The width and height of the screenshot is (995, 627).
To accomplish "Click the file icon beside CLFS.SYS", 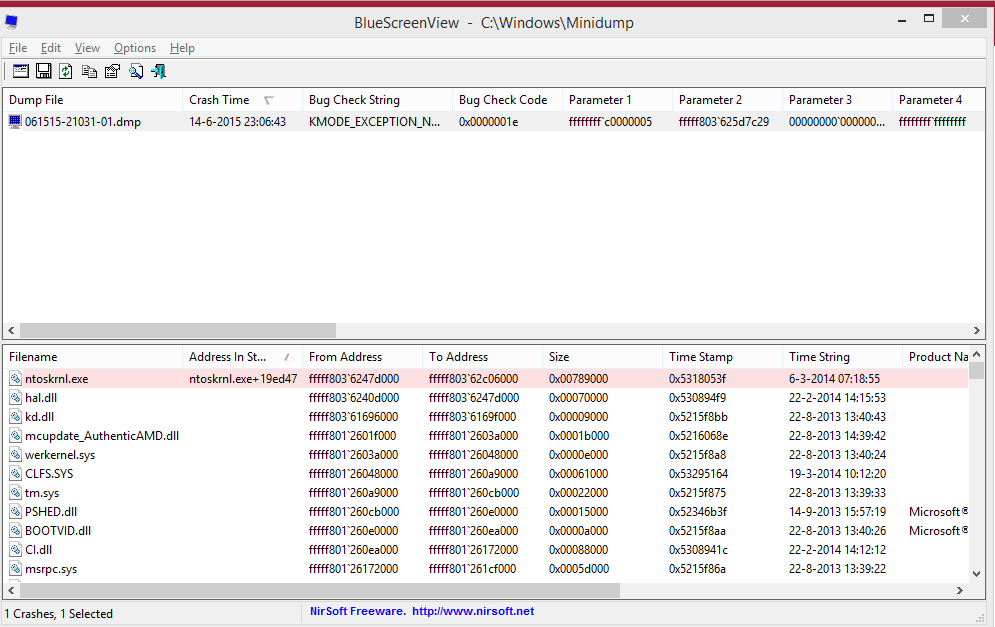I will [x=15, y=474].
